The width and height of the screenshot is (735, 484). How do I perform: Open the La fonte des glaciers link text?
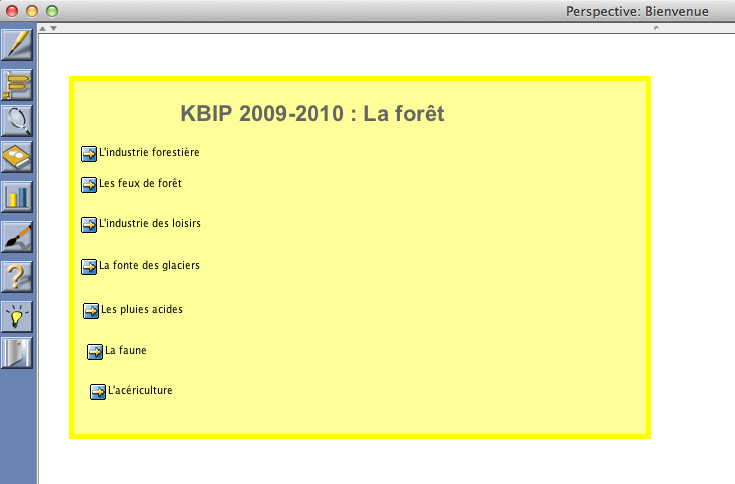pos(150,266)
